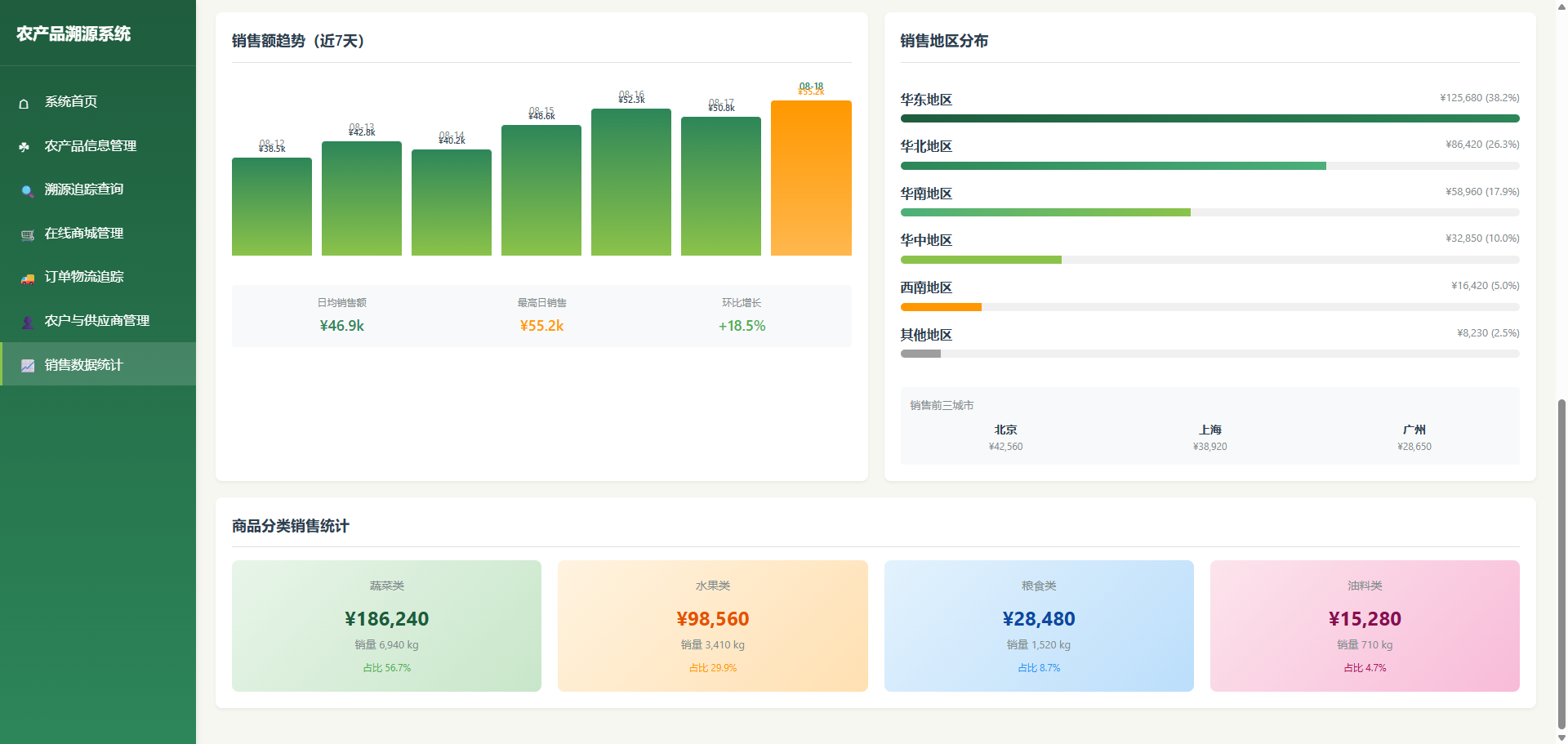Click the 08-12 sales bar
Image resolution: width=1568 pixels, height=744 pixels.
[x=272, y=207]
